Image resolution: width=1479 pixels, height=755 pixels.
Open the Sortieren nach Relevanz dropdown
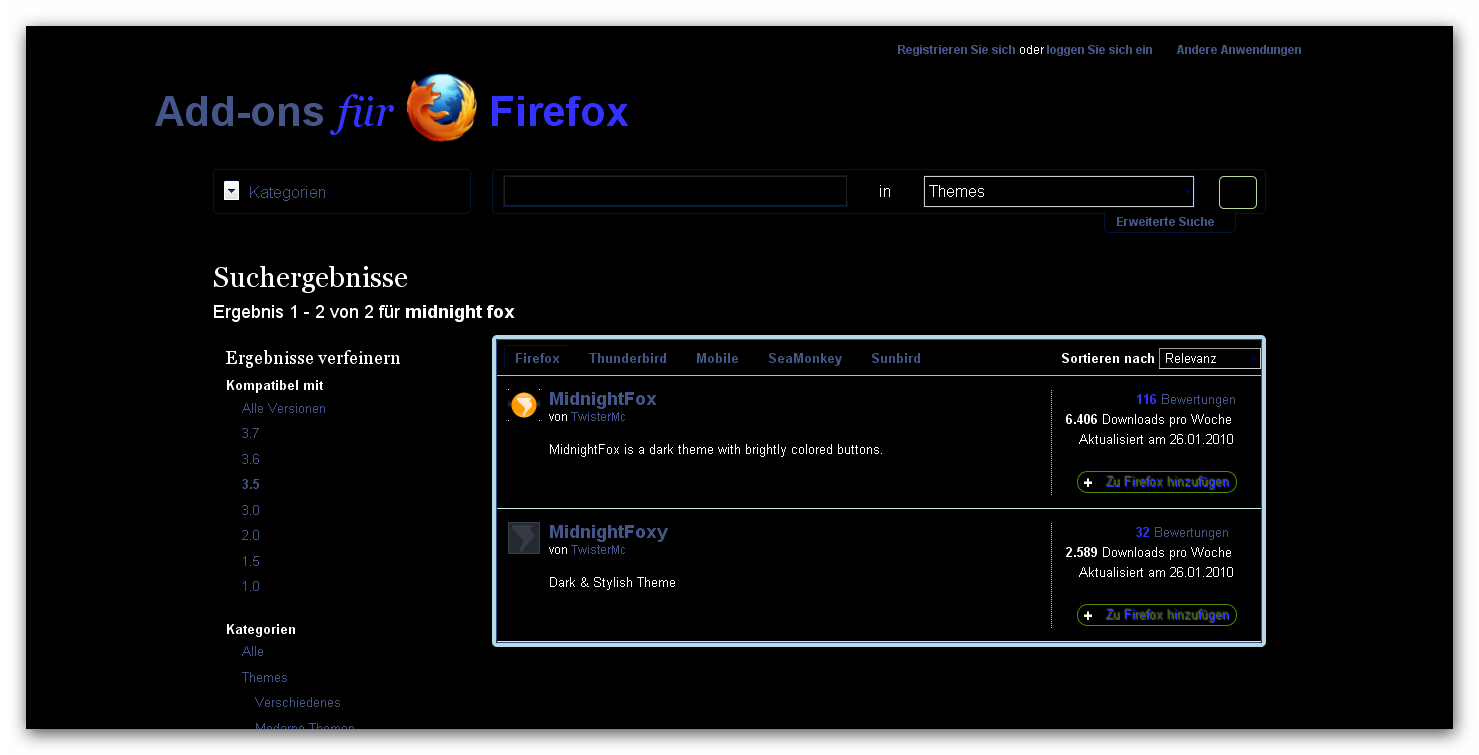tap(1210, 358)
